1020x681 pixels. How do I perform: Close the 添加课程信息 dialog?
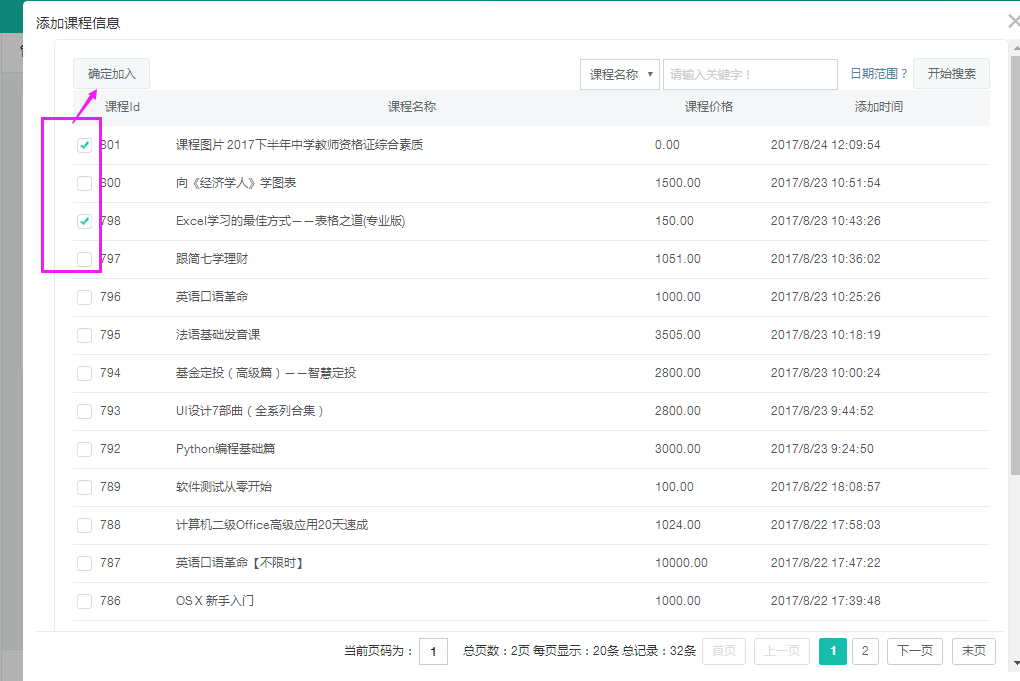pyautogui.click(x=1013, y=21)
